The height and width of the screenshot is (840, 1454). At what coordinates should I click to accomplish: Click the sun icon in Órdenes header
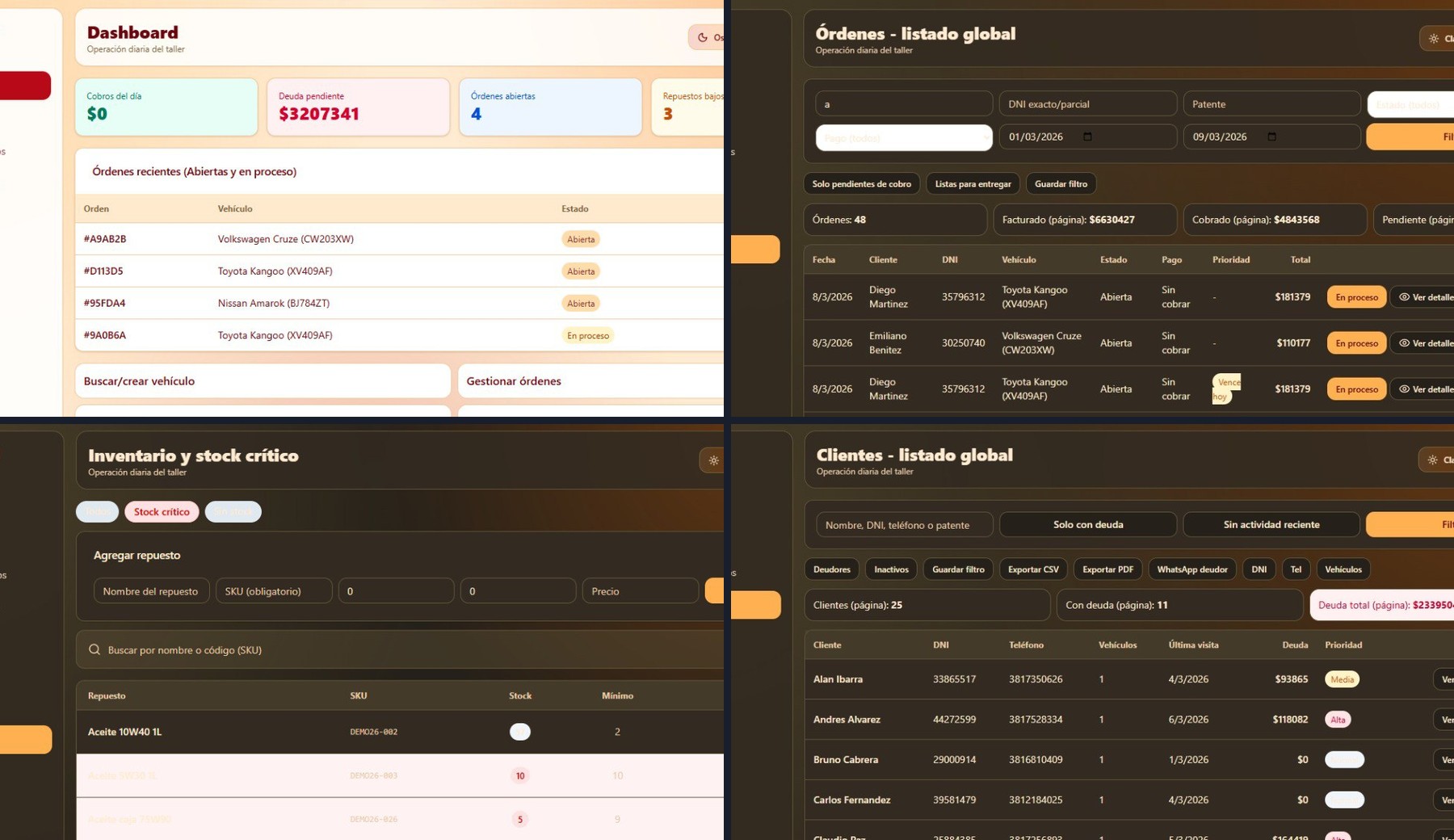click(1433, 38)
